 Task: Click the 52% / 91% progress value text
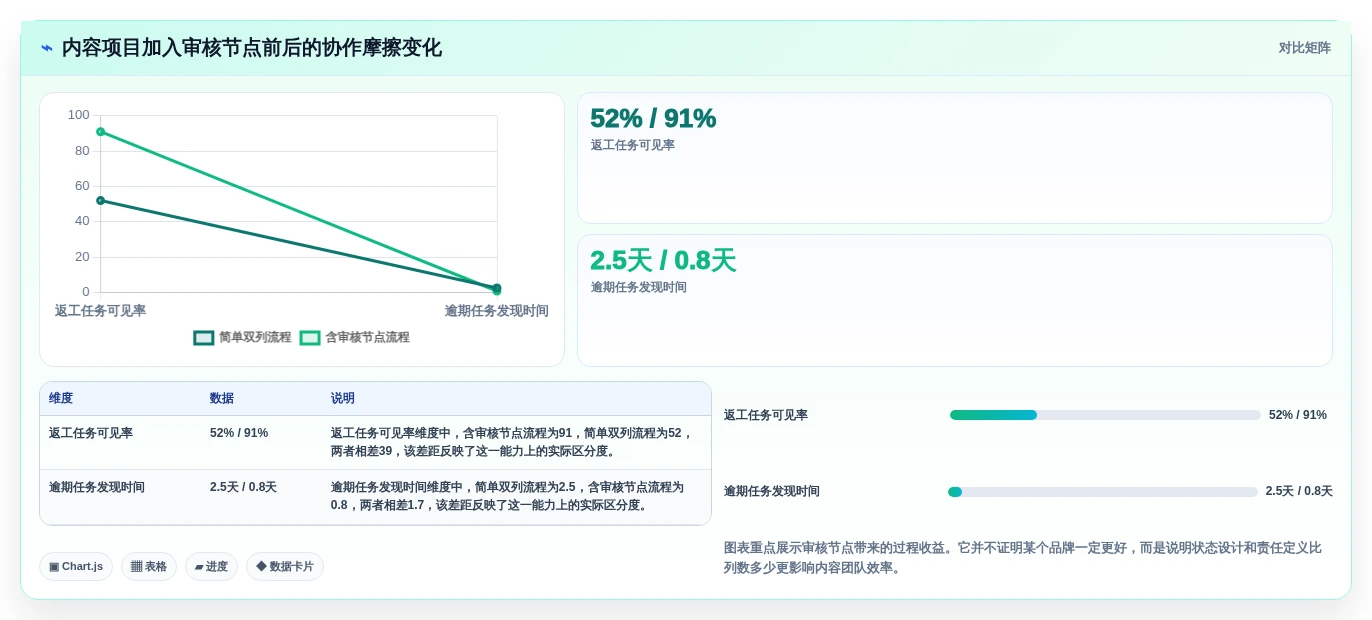[1298, 415]
